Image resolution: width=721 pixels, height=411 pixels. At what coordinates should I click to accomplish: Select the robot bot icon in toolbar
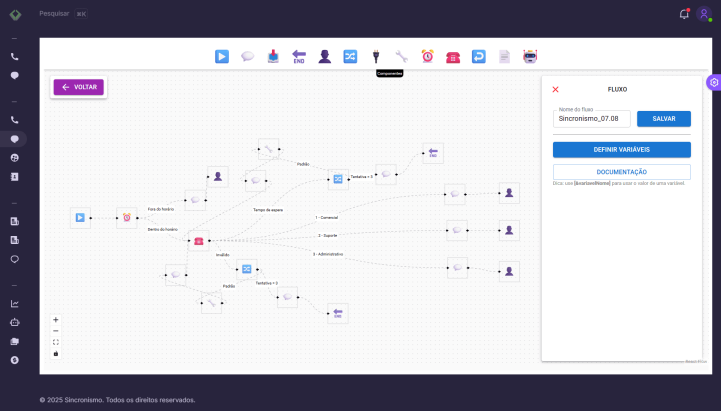(x=530, y=56)
